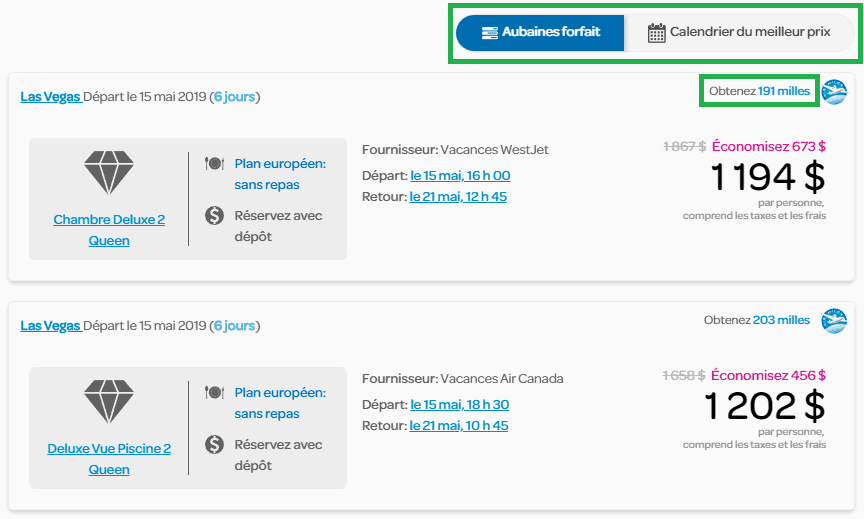The width and height of the screenshot is (864, 519).
Task: Click the 1 194 $ price of WestJet package
Action: [767, 178]
